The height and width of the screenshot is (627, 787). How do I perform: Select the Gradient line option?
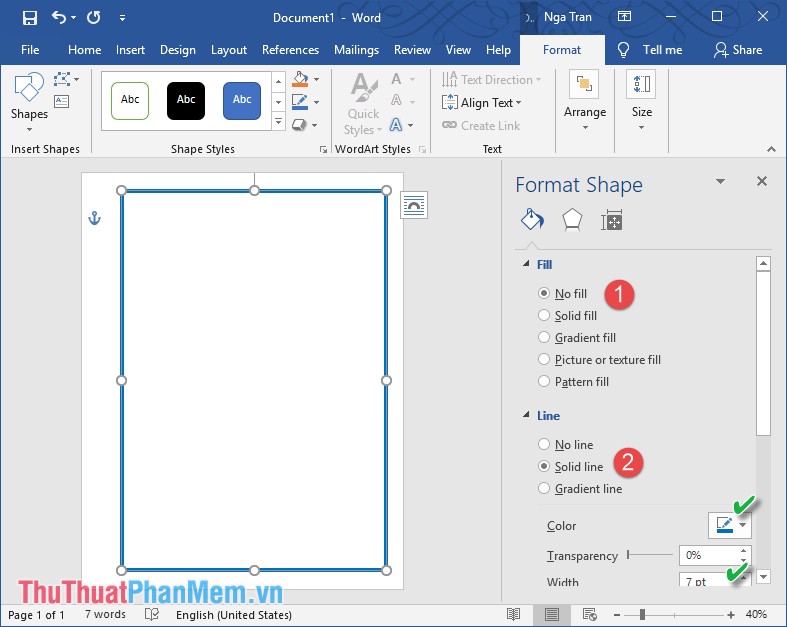(x=580, y=489)
